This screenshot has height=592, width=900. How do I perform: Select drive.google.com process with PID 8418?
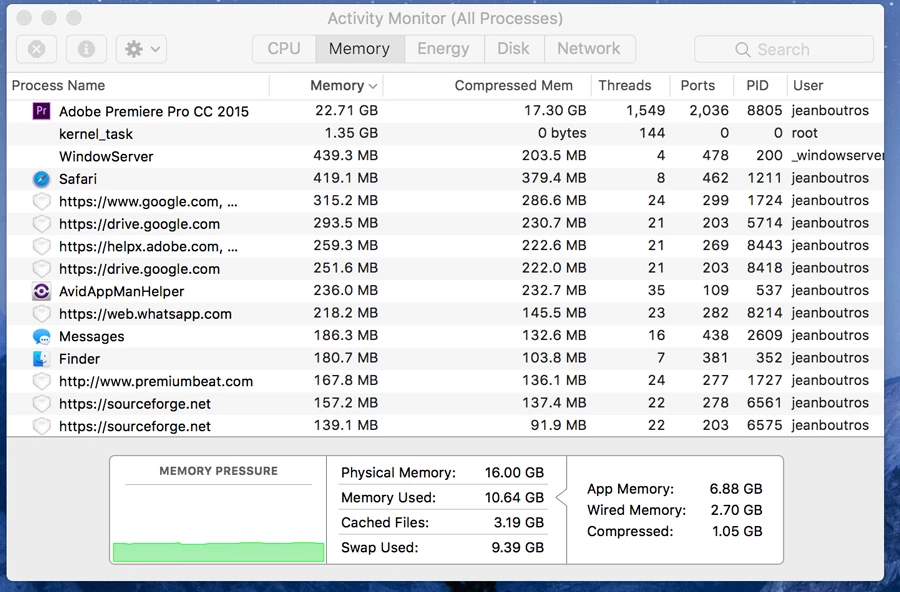pos(445,268)
